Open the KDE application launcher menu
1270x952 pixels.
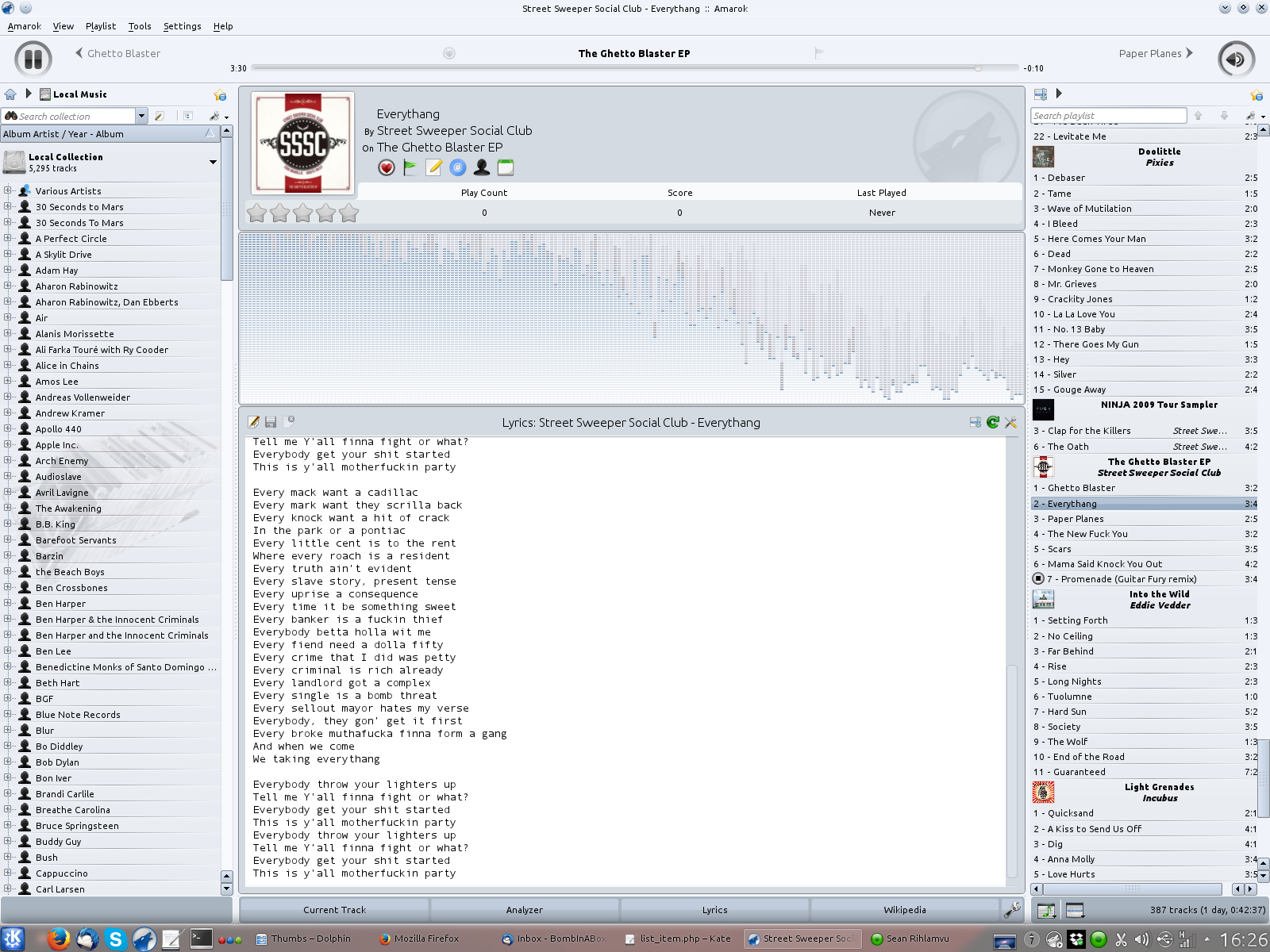13,939
